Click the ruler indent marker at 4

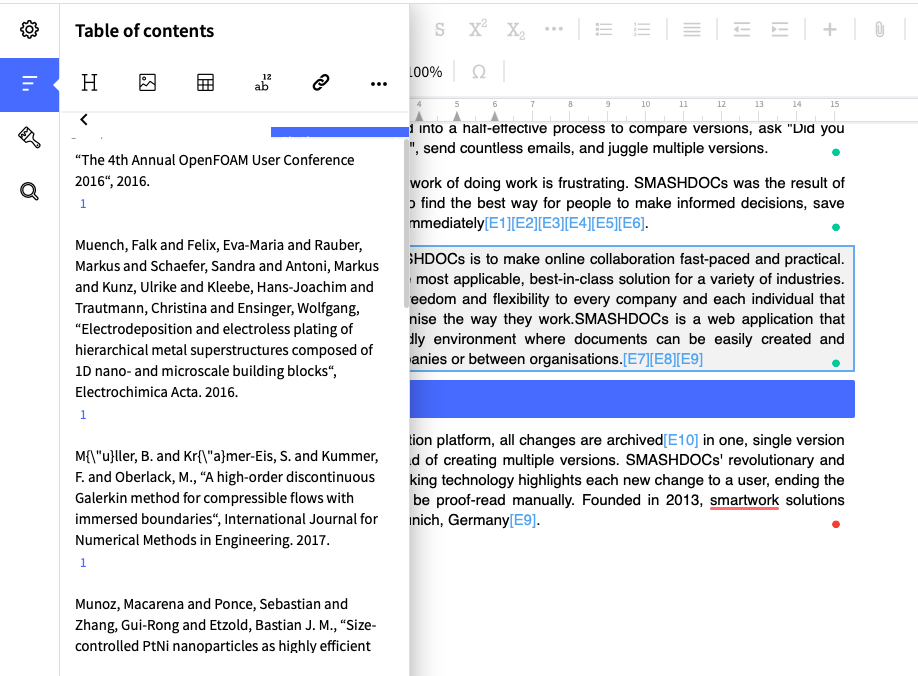(419, 116)
